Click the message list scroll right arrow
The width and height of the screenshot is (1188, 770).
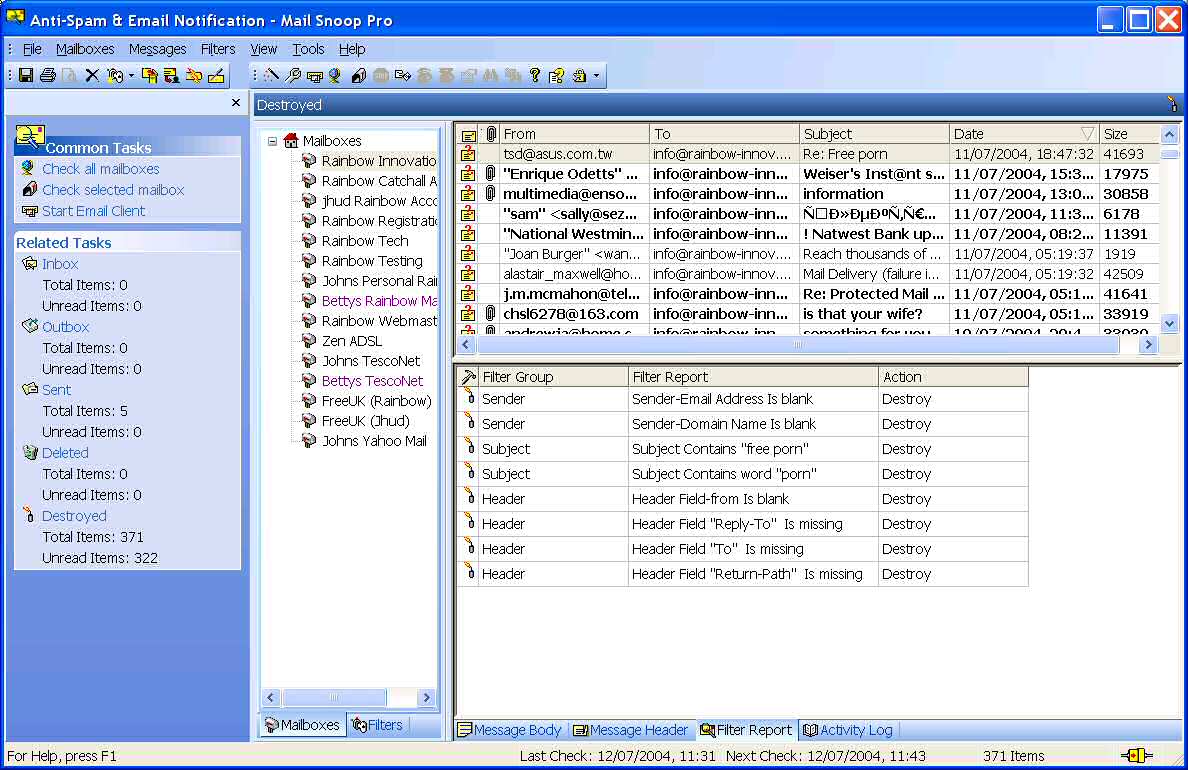1149,345
